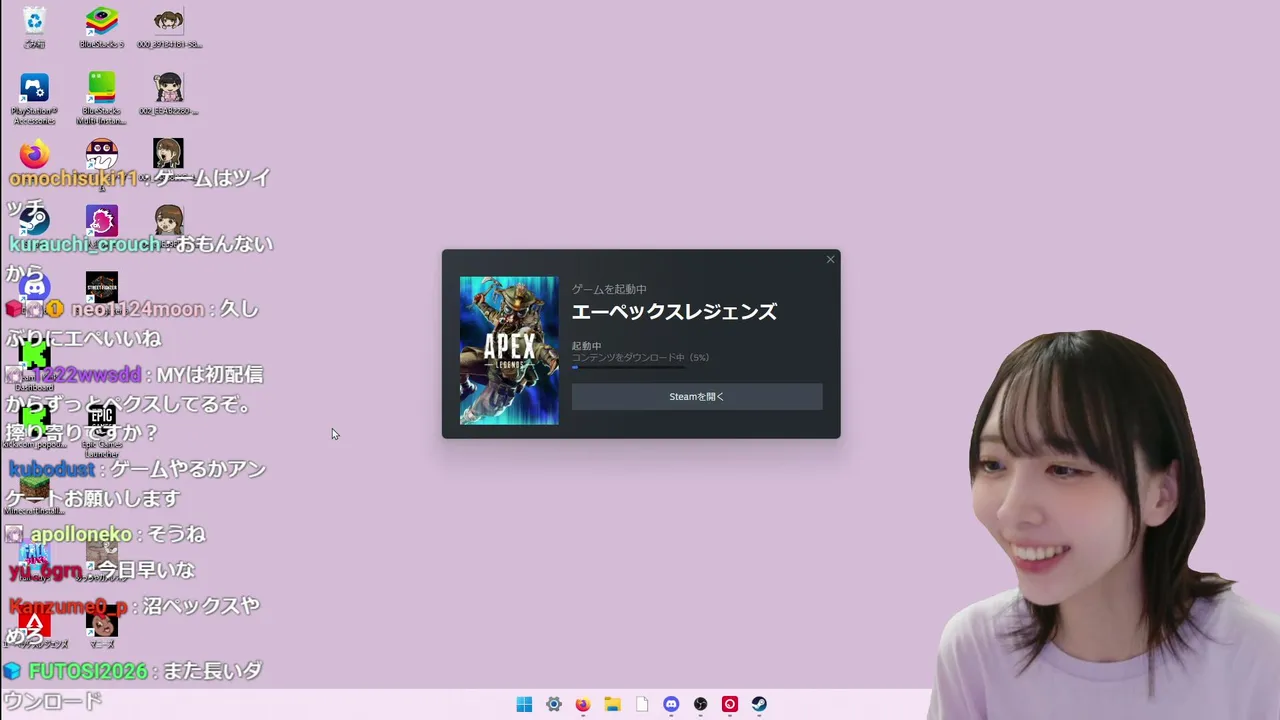1280x720 pixels.
Task: Click the "エーペックスレジェンズ" title text
Action: click(x=674, y=312)
